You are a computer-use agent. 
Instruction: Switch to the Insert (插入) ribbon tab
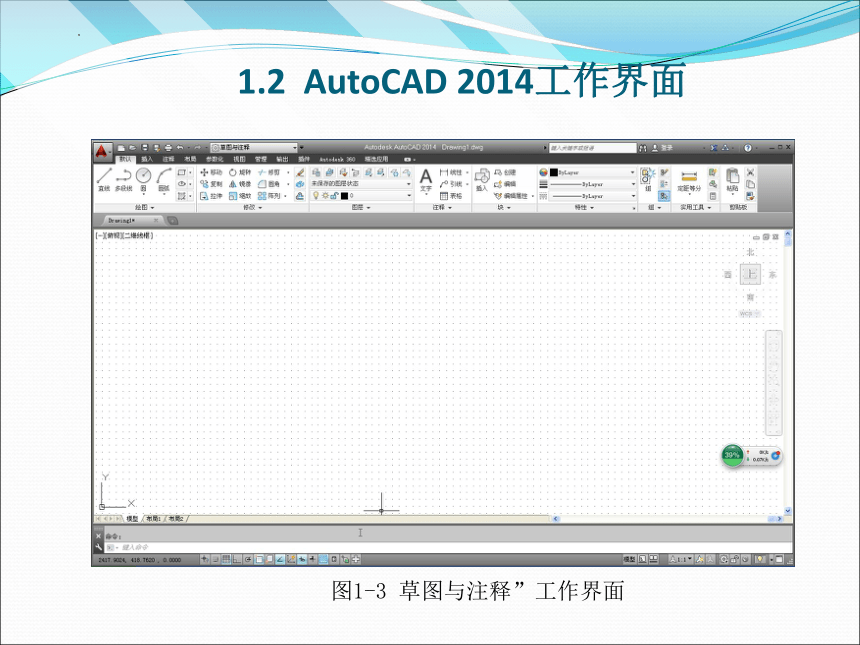click(x=147, y=159)
